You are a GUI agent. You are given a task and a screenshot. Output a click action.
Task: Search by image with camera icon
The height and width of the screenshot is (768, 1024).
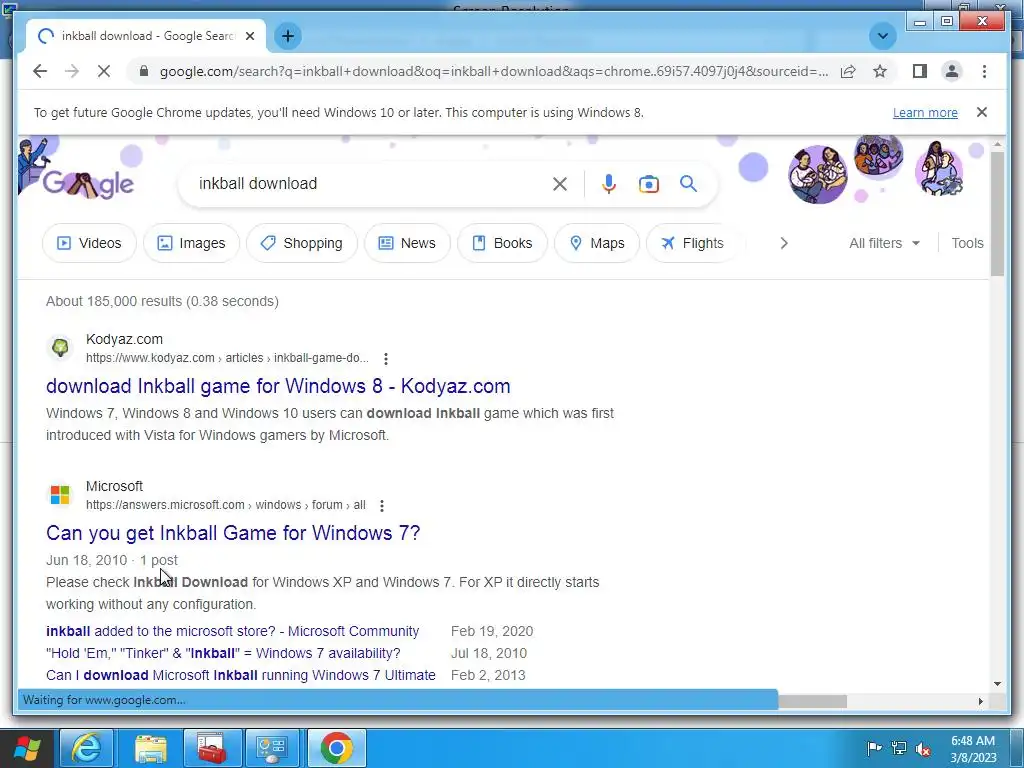(x=648, y=184)
